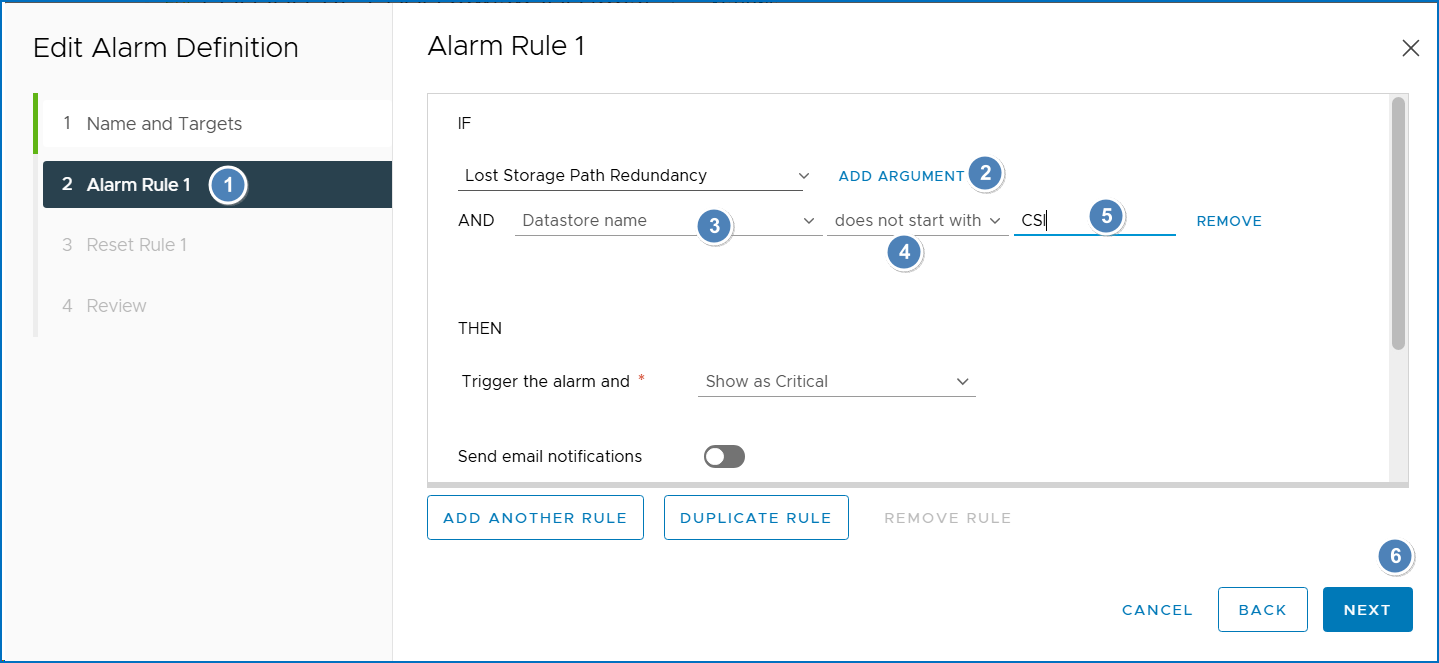
Task: Click the numbered callout badge 4
Action: pyautogui.click(x=904, y=253)
